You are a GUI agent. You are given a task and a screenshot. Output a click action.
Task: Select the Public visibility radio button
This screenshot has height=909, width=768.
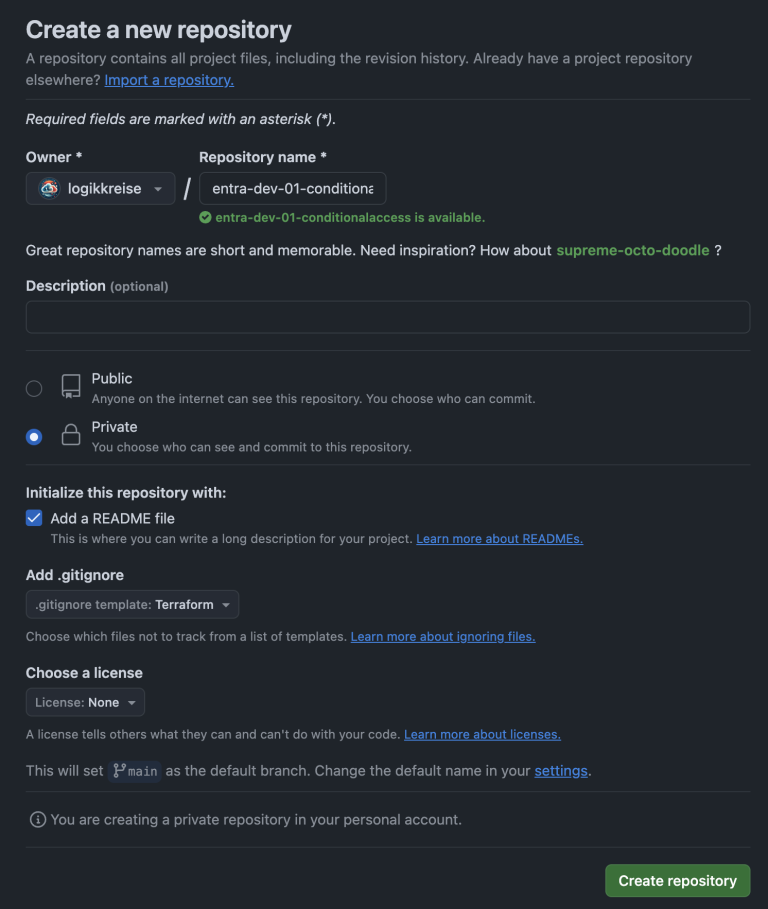(x=33, y=388)
